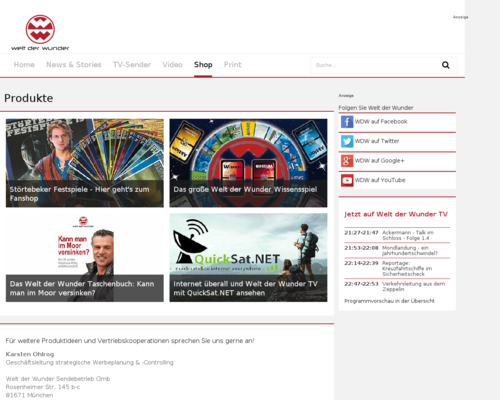Open the Print menu item
500x400 pixels.
233,65
